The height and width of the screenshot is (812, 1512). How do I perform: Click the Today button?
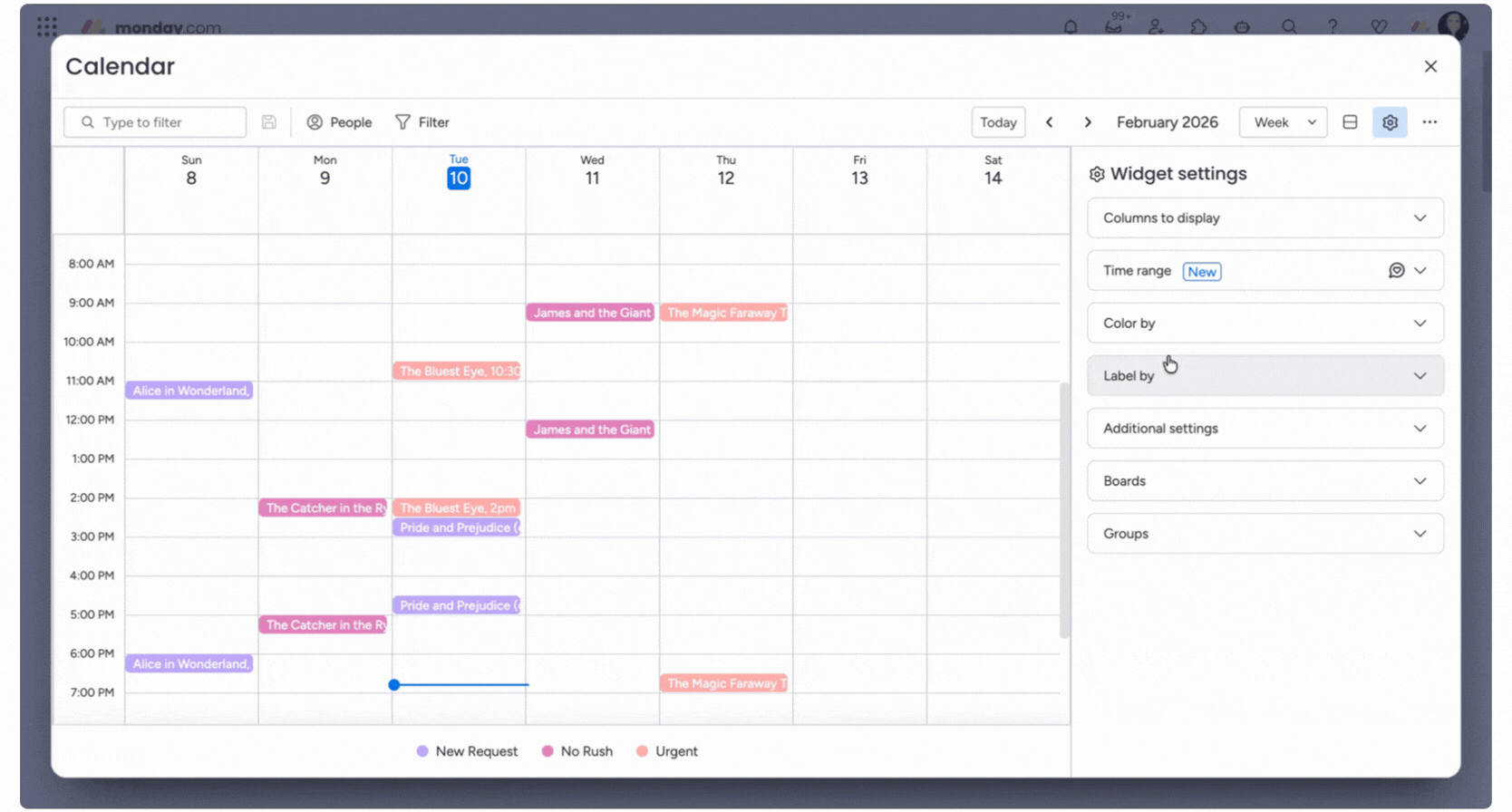[x=998, y=122]
